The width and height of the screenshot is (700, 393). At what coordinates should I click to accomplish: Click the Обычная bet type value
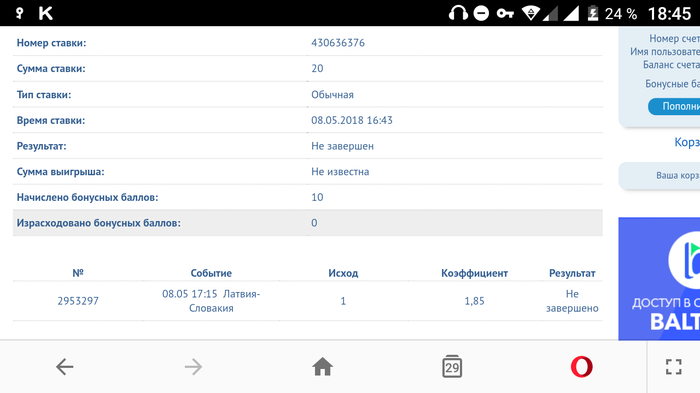point(333,95)
